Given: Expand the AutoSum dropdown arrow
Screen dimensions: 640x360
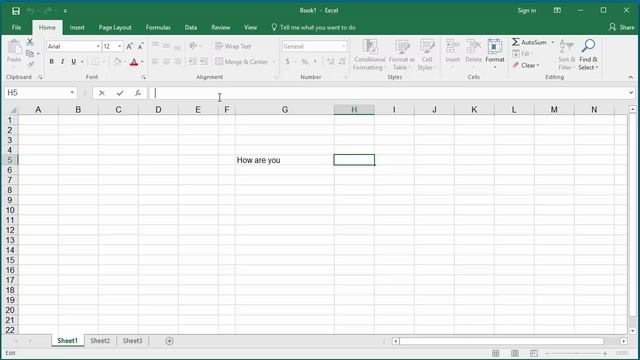Looking at the screenshot, I should click(x=553, y=42).
